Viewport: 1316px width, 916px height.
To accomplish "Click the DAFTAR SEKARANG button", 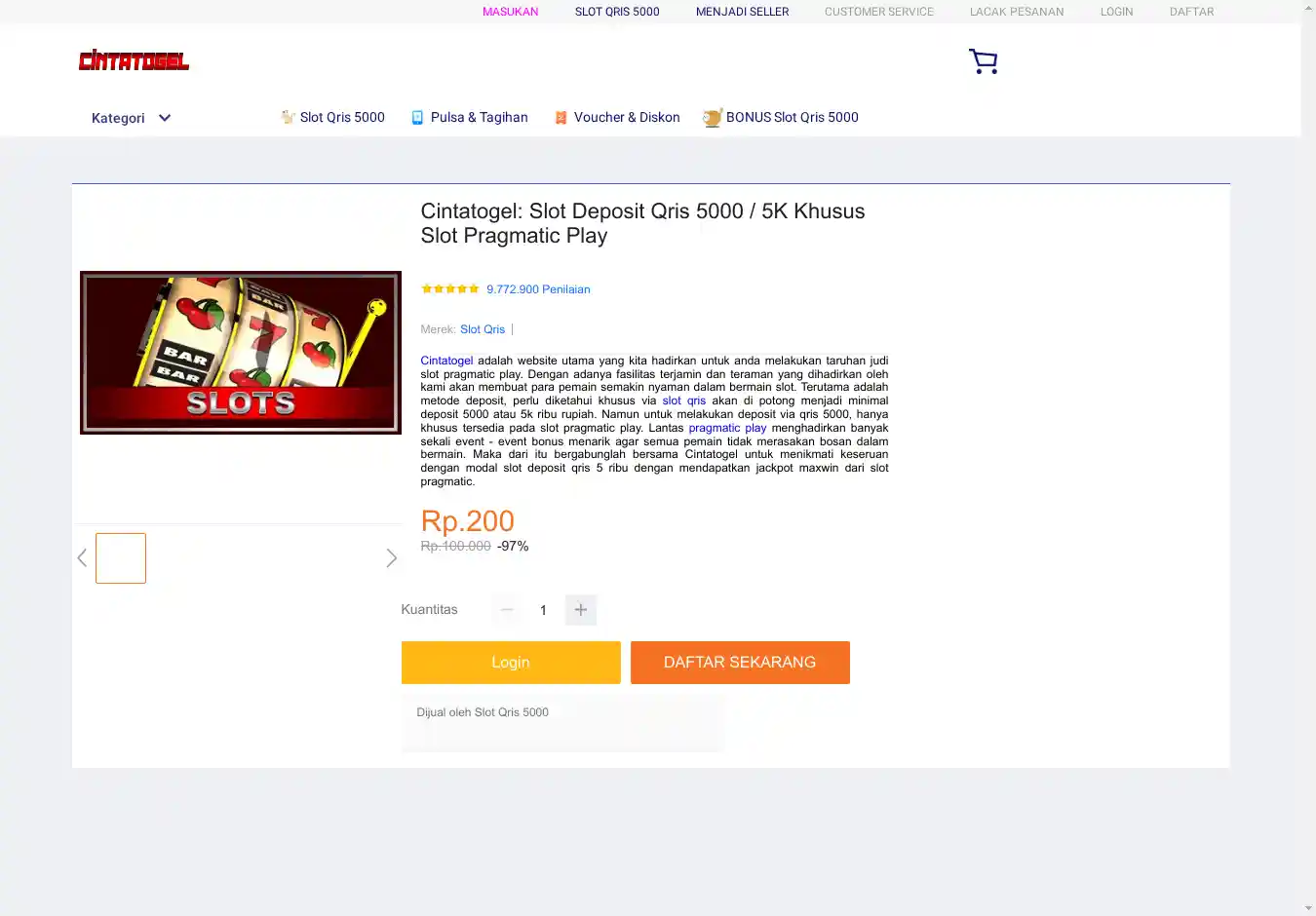I will 740,663.
